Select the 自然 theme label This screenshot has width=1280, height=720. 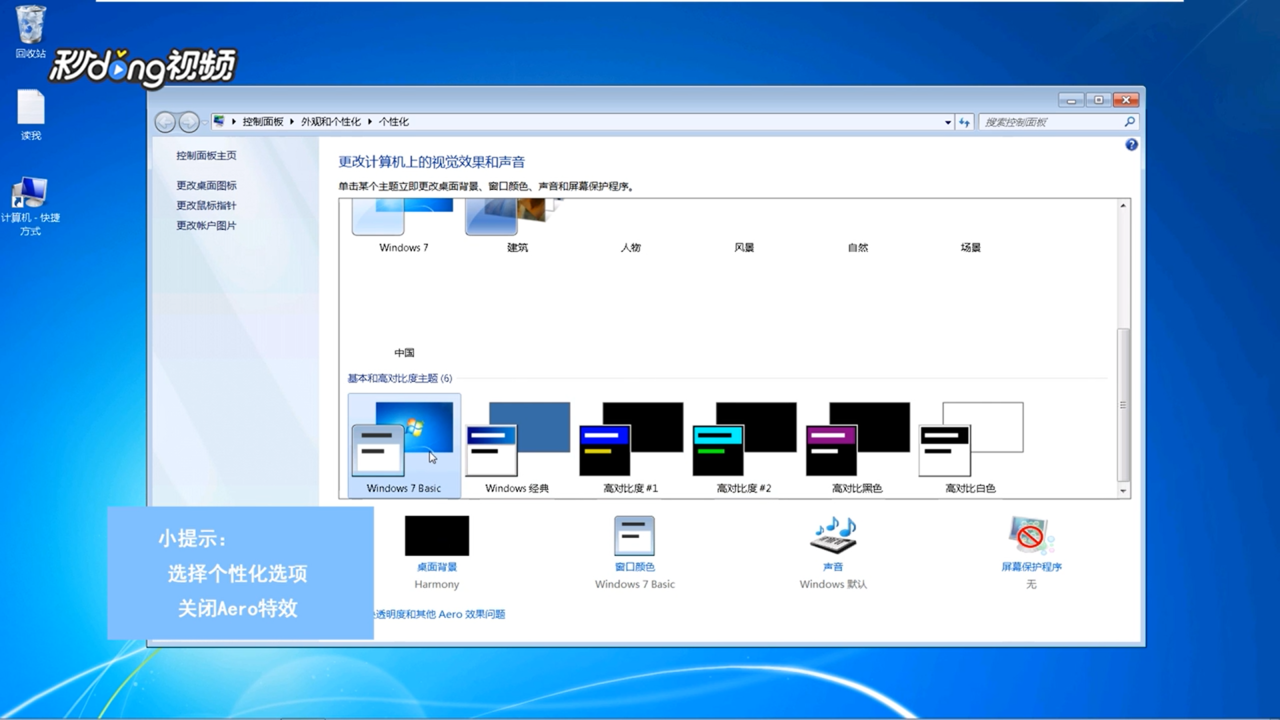tap(858, 248)
